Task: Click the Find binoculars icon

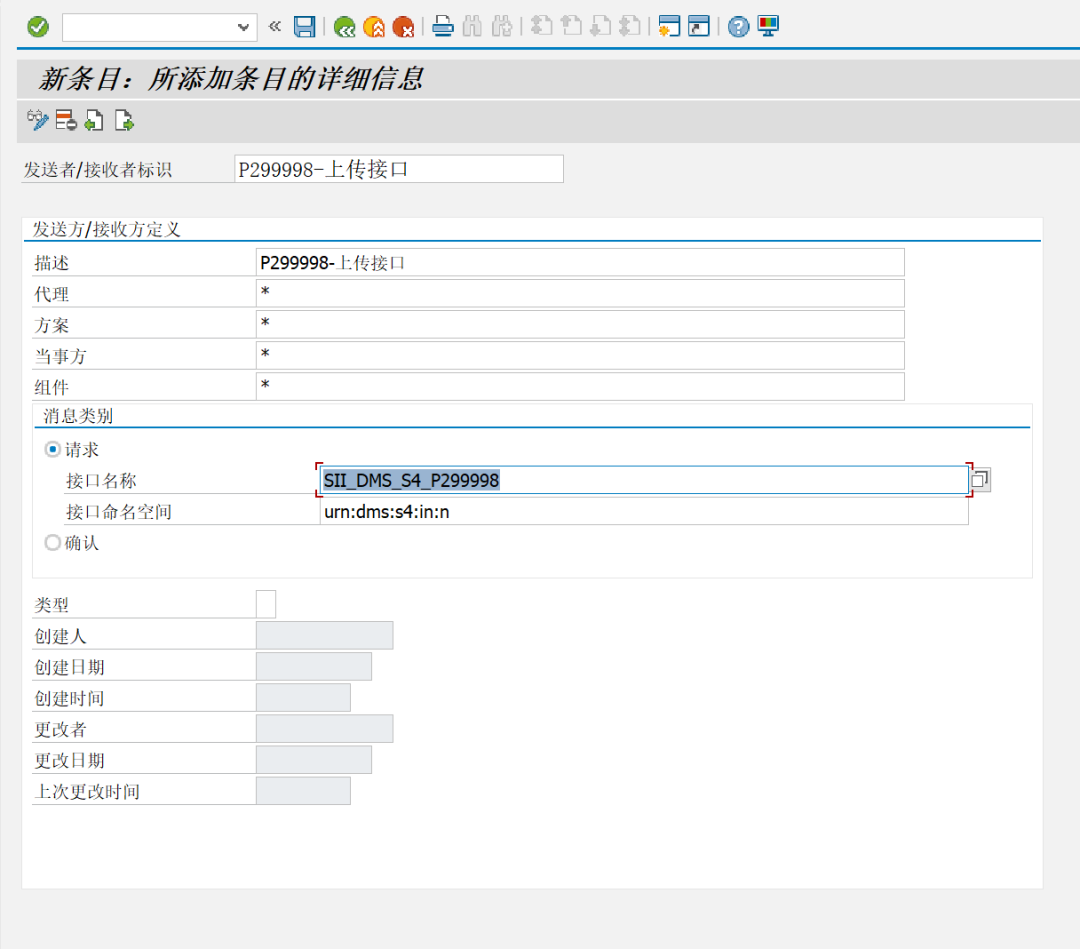Action: (472, 27)
